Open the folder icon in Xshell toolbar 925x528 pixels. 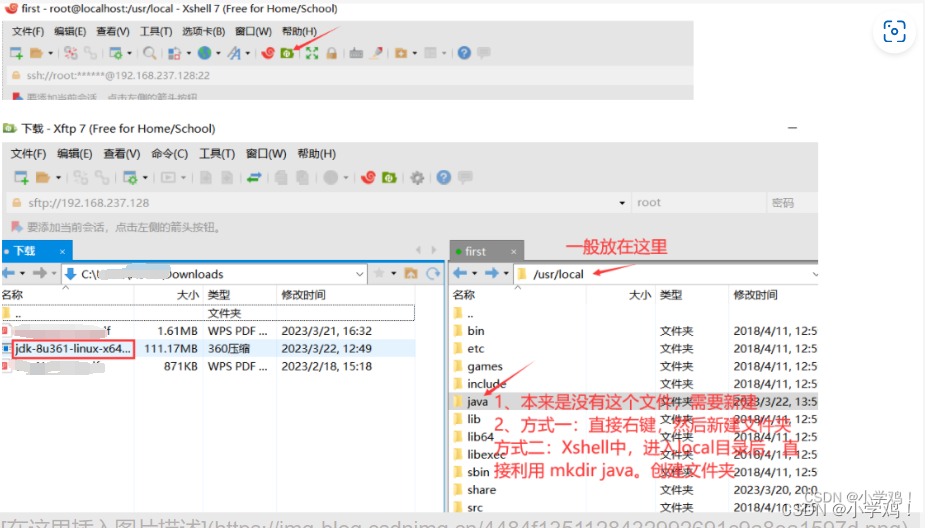(x=37, y=53)
